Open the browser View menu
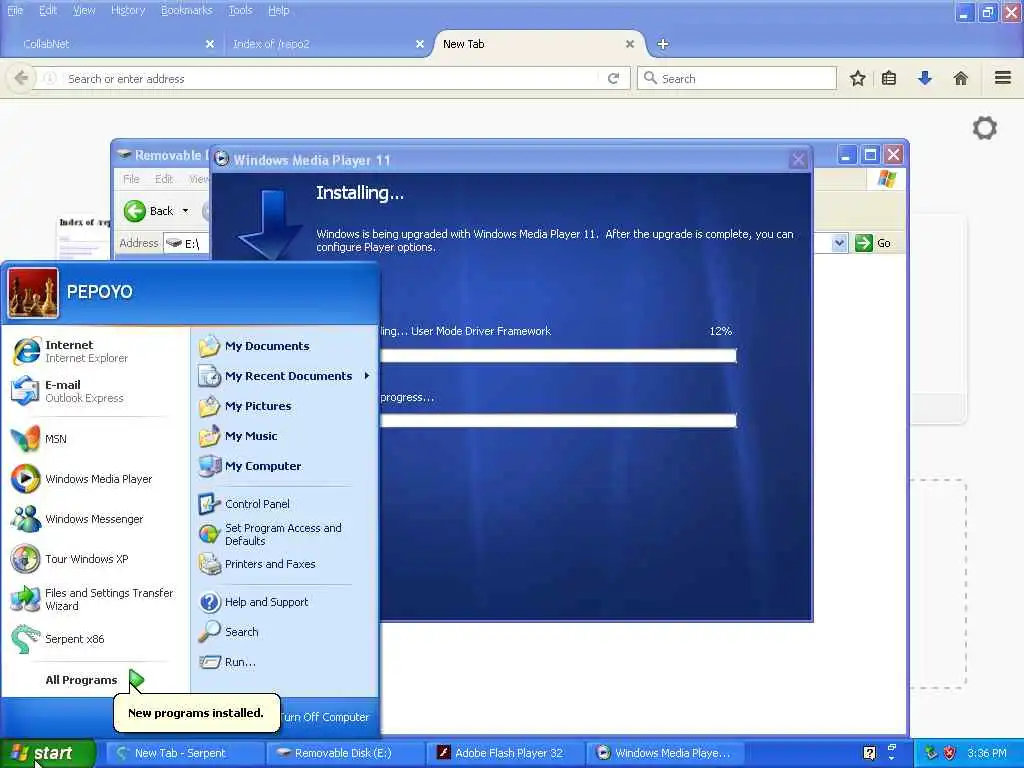This screenshot has height=768, width=1024. (84, 10)
